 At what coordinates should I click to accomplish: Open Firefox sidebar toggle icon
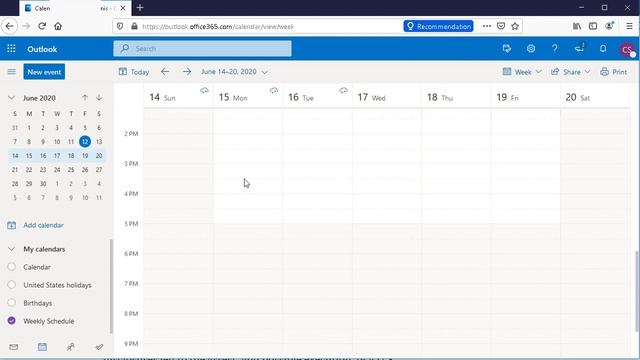click(593, 26)
